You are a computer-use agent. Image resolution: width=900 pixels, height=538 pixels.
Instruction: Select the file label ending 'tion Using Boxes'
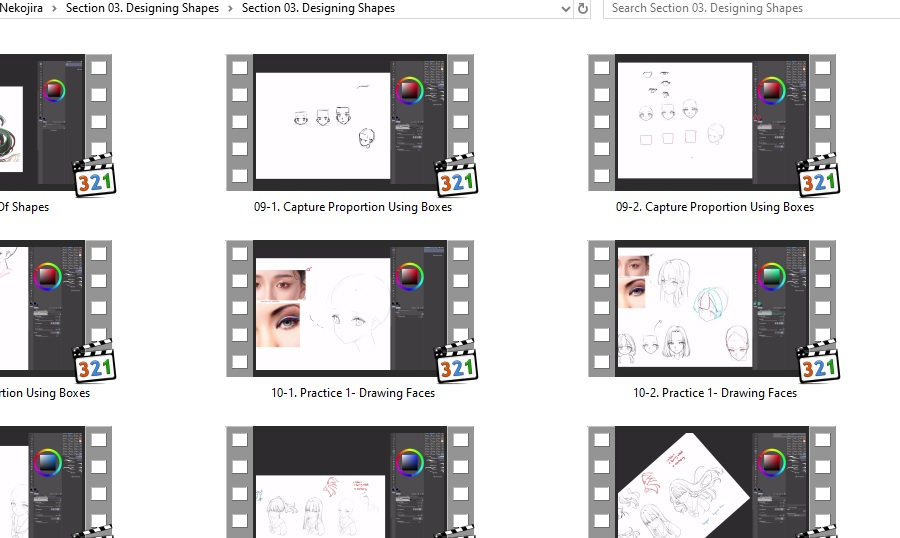click(x=45, y=393)
